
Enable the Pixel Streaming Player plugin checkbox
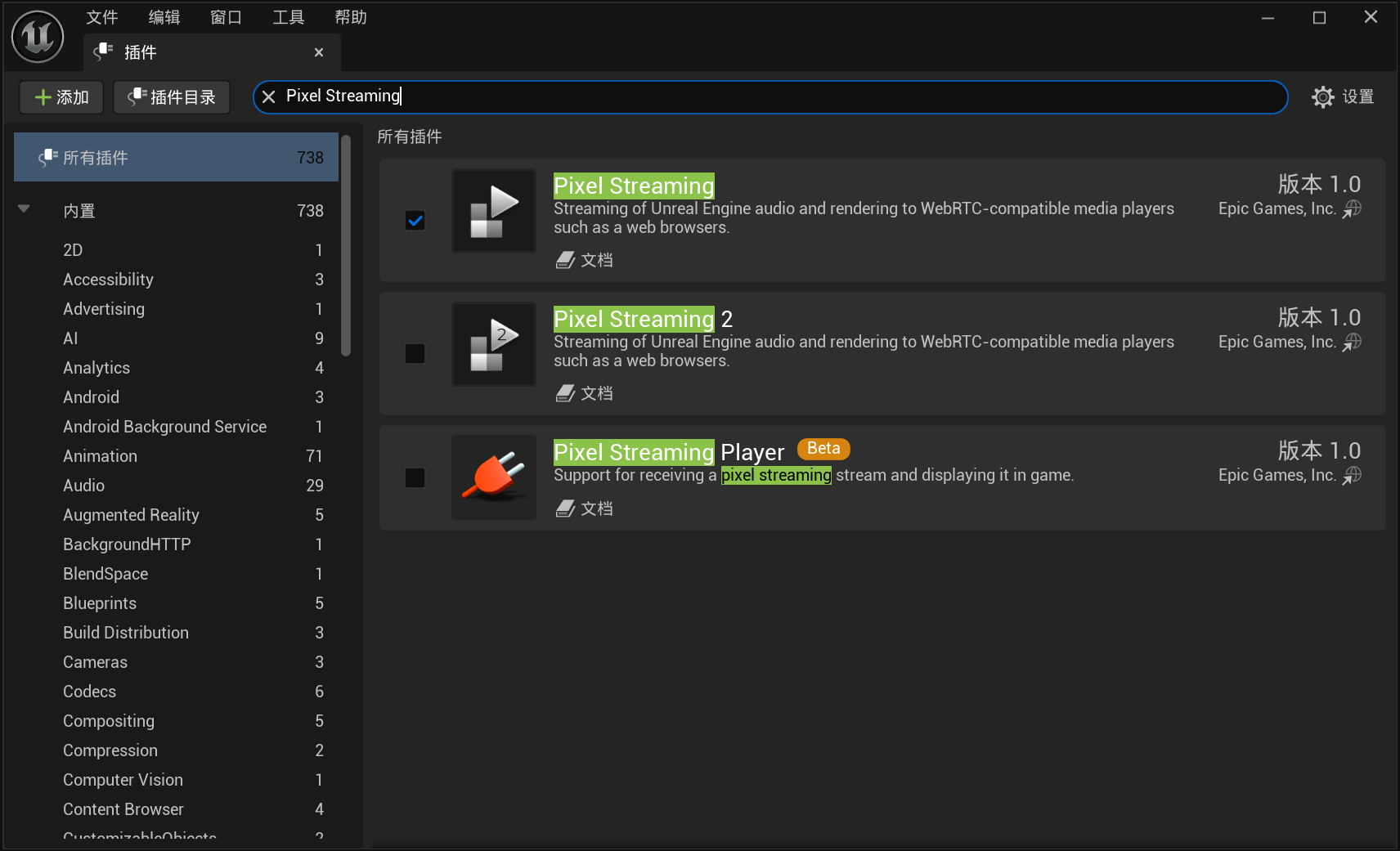coord(415,477)
